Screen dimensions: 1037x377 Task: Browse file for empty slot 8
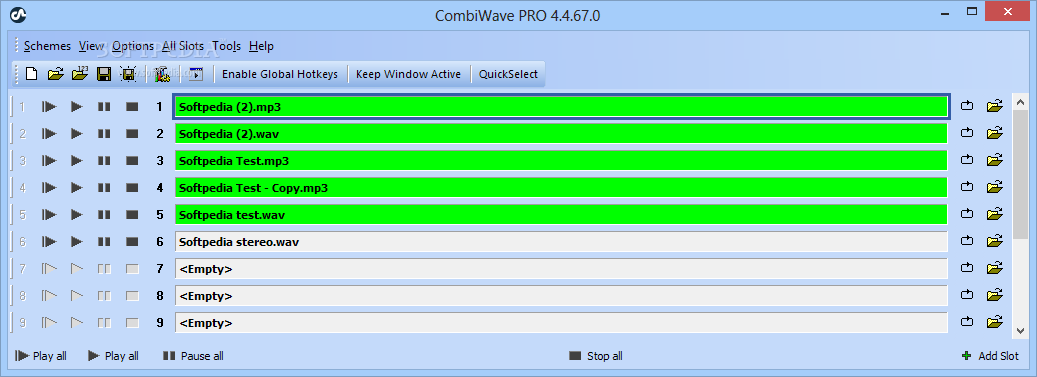click(995, 296)
